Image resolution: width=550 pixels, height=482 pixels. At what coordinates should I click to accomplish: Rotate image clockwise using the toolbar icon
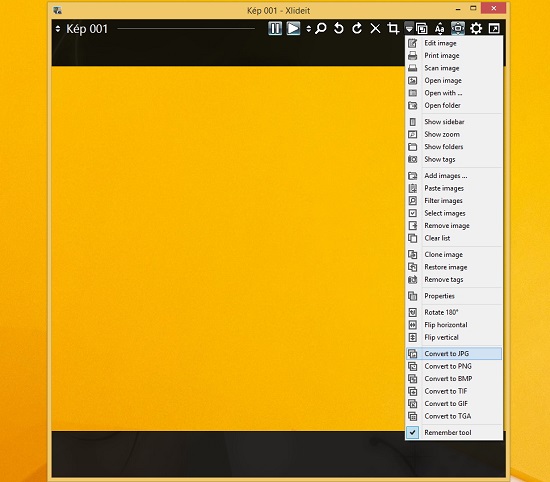(357, 28)
